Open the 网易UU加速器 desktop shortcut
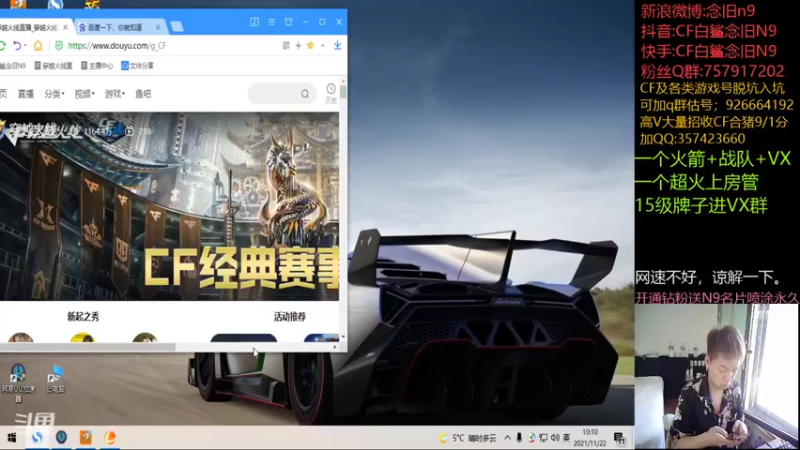Viewport: 800px width, 450px height. [18, 383]
